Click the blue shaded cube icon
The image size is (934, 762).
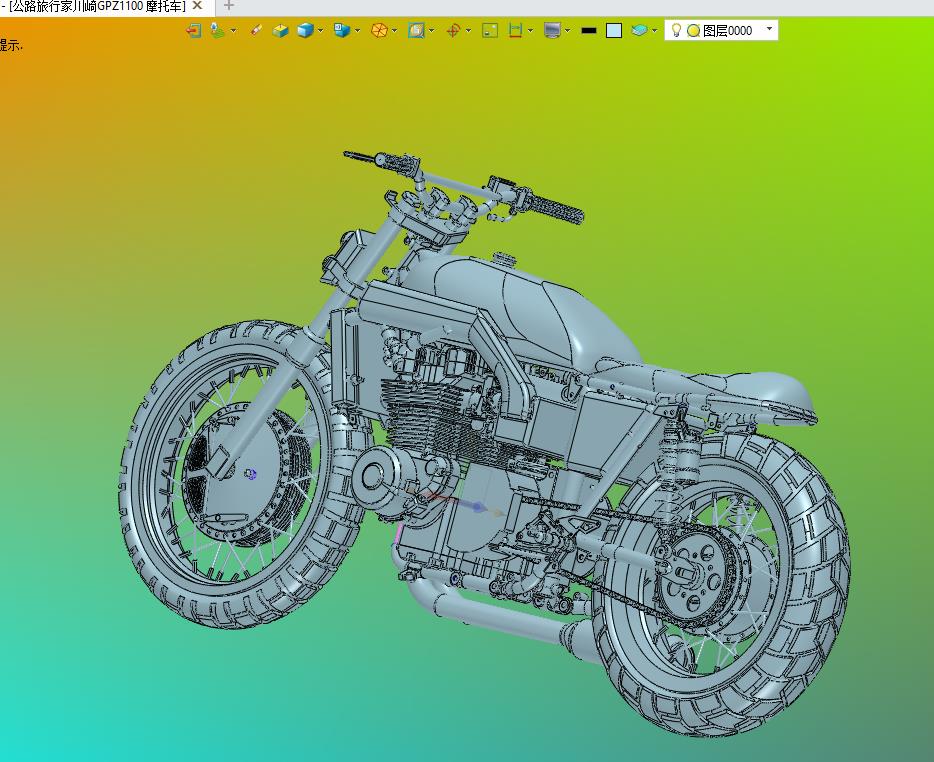306,30
